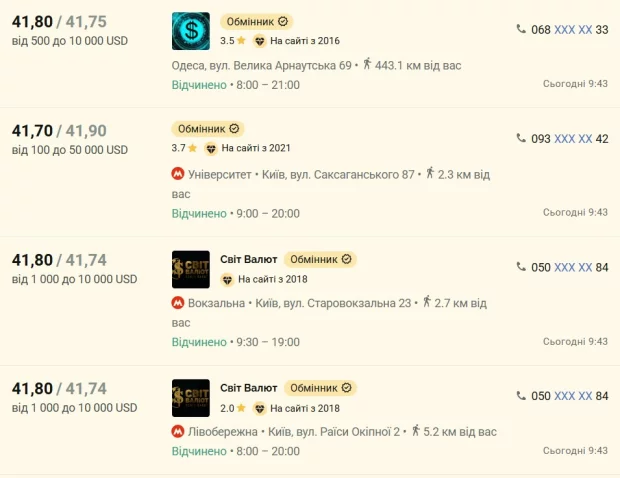This screenshot has width=620, height=478.
Task: Click the metro icon next to Університет
Action: point(178,174)
